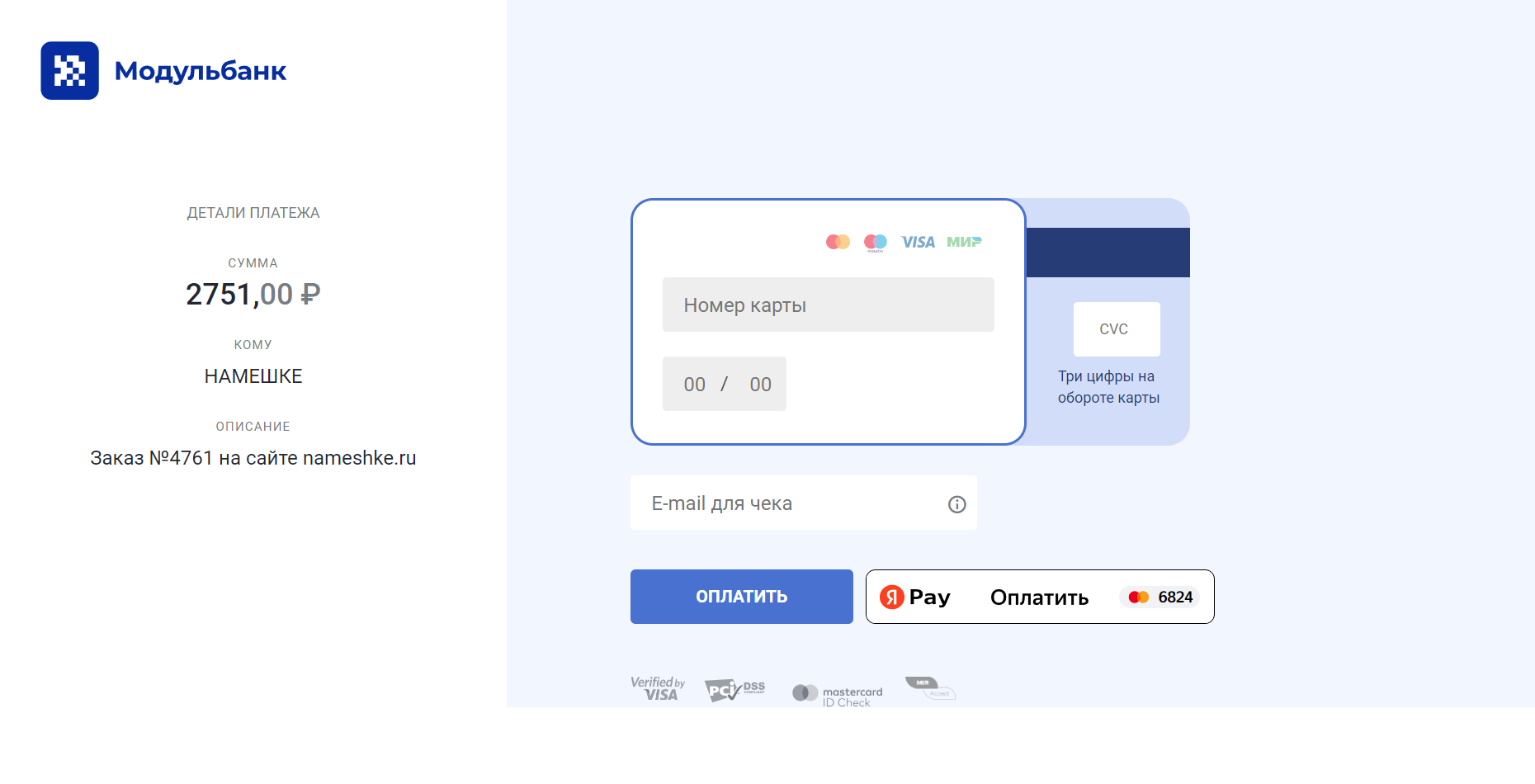
Task: Focus the expiry year field
Action: pyautogui.click(x=761, y=384)
